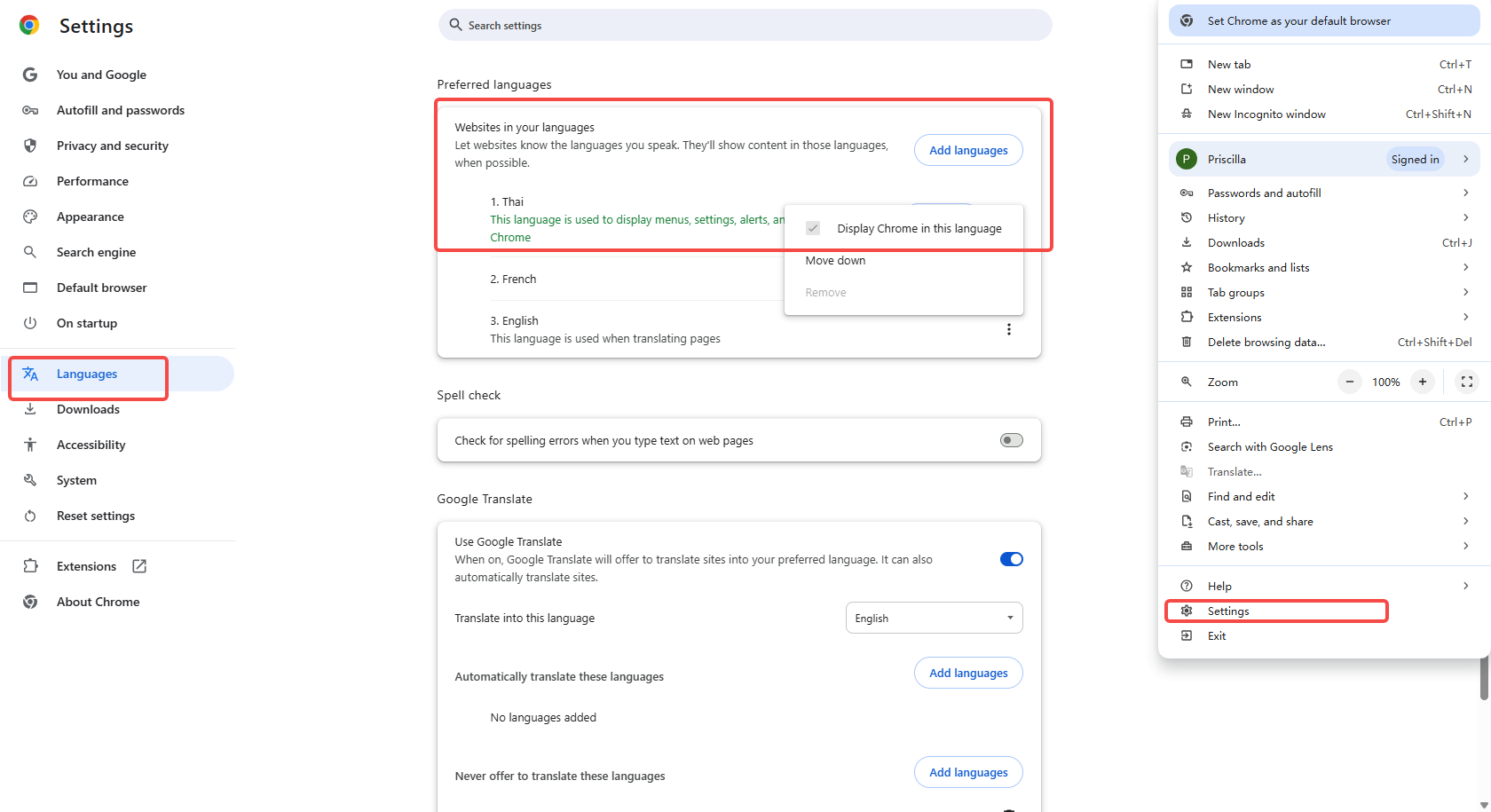
Task: Select Settings from the Chrome menu
Action: pyautogui.click(x=1227, y=611)
